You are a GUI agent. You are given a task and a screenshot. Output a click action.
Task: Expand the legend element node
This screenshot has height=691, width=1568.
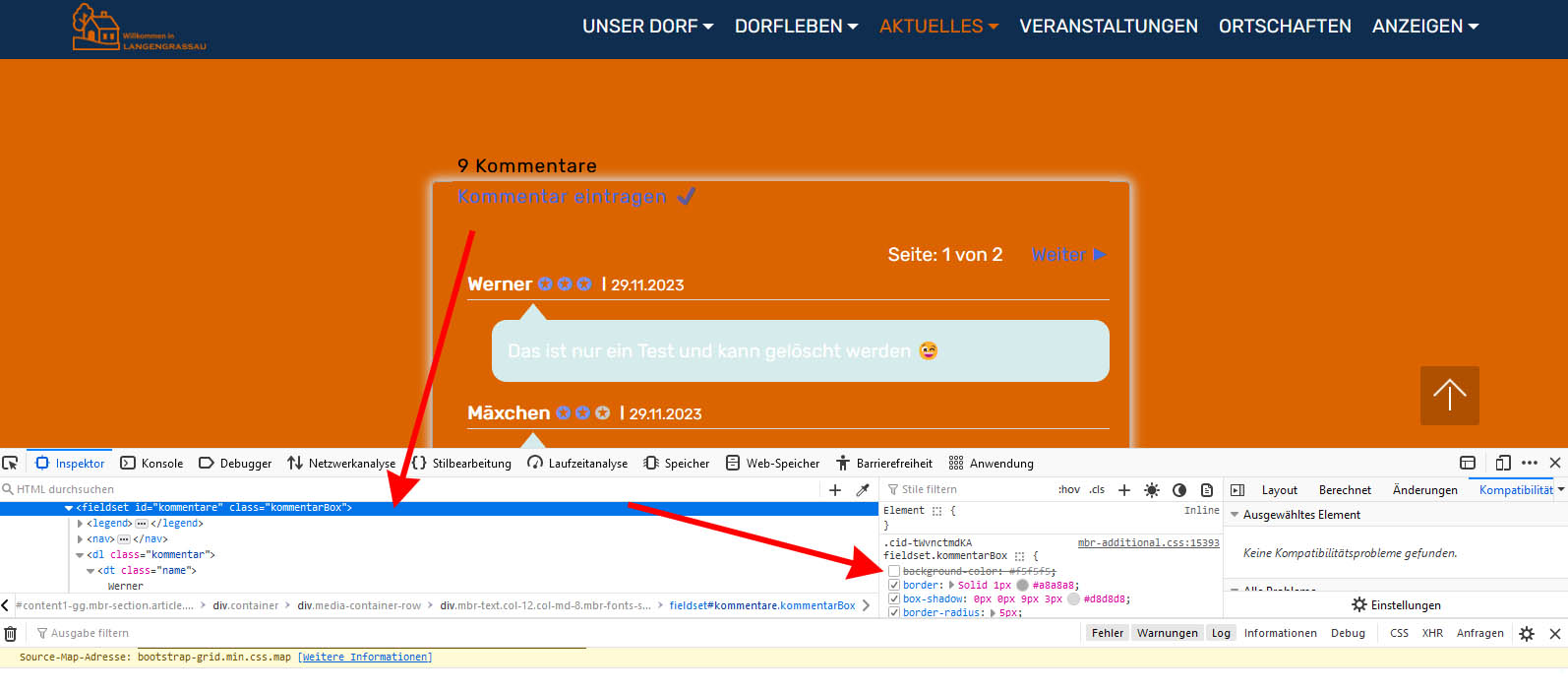pos(81,524)
